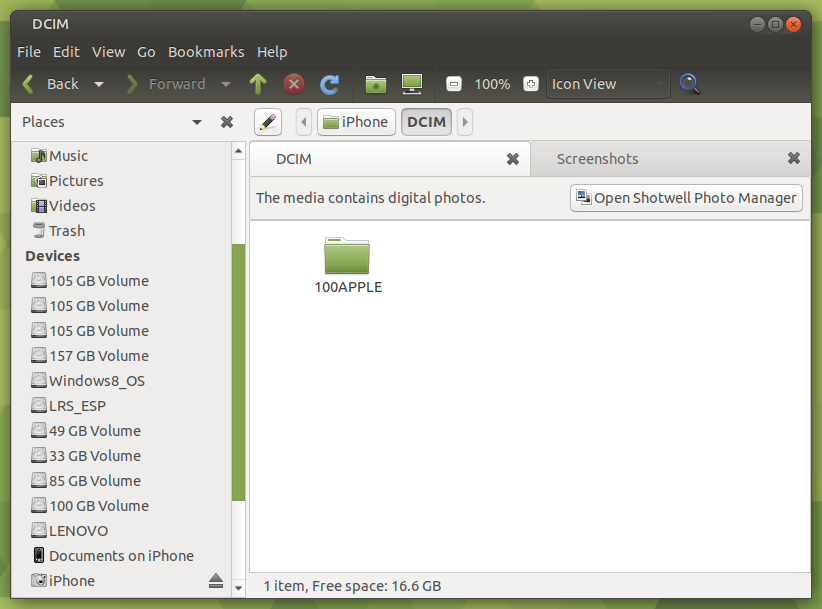Open the 100APPLE folder

pos(348,265)
